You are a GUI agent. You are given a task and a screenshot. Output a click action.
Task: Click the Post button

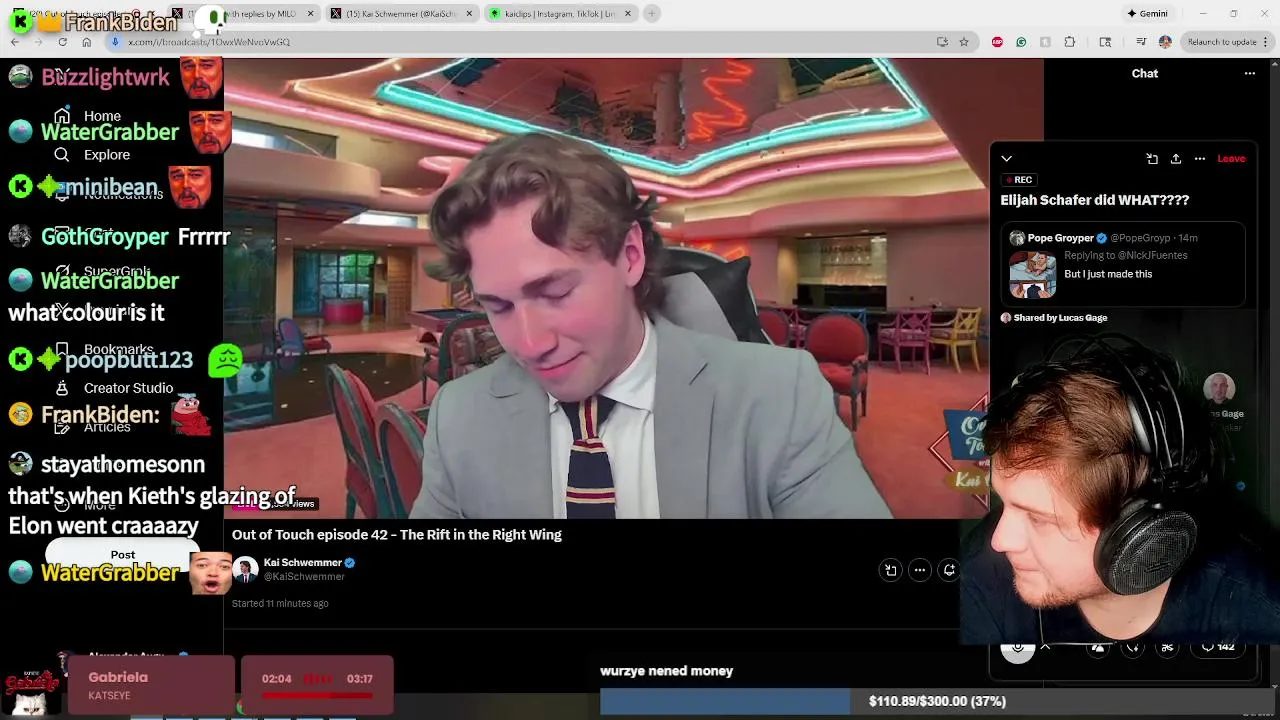[x=123, y=554]
